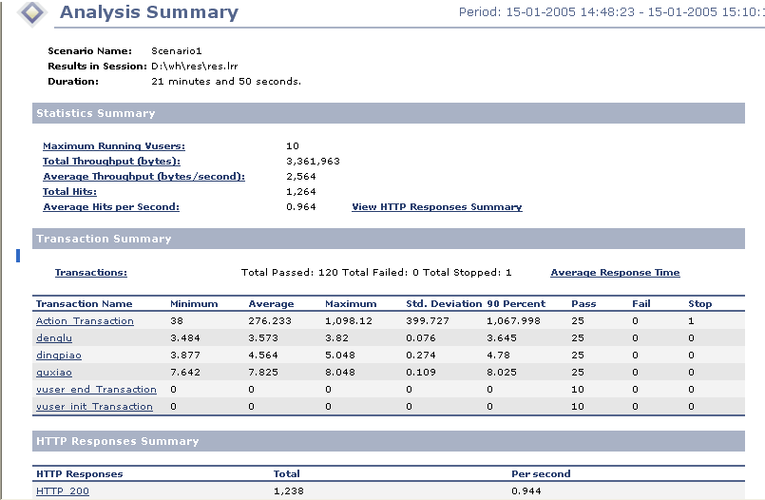Open the Maximum Running Vusers link
Viewport: 765px width, 500px height.
[x=113, y=146]
